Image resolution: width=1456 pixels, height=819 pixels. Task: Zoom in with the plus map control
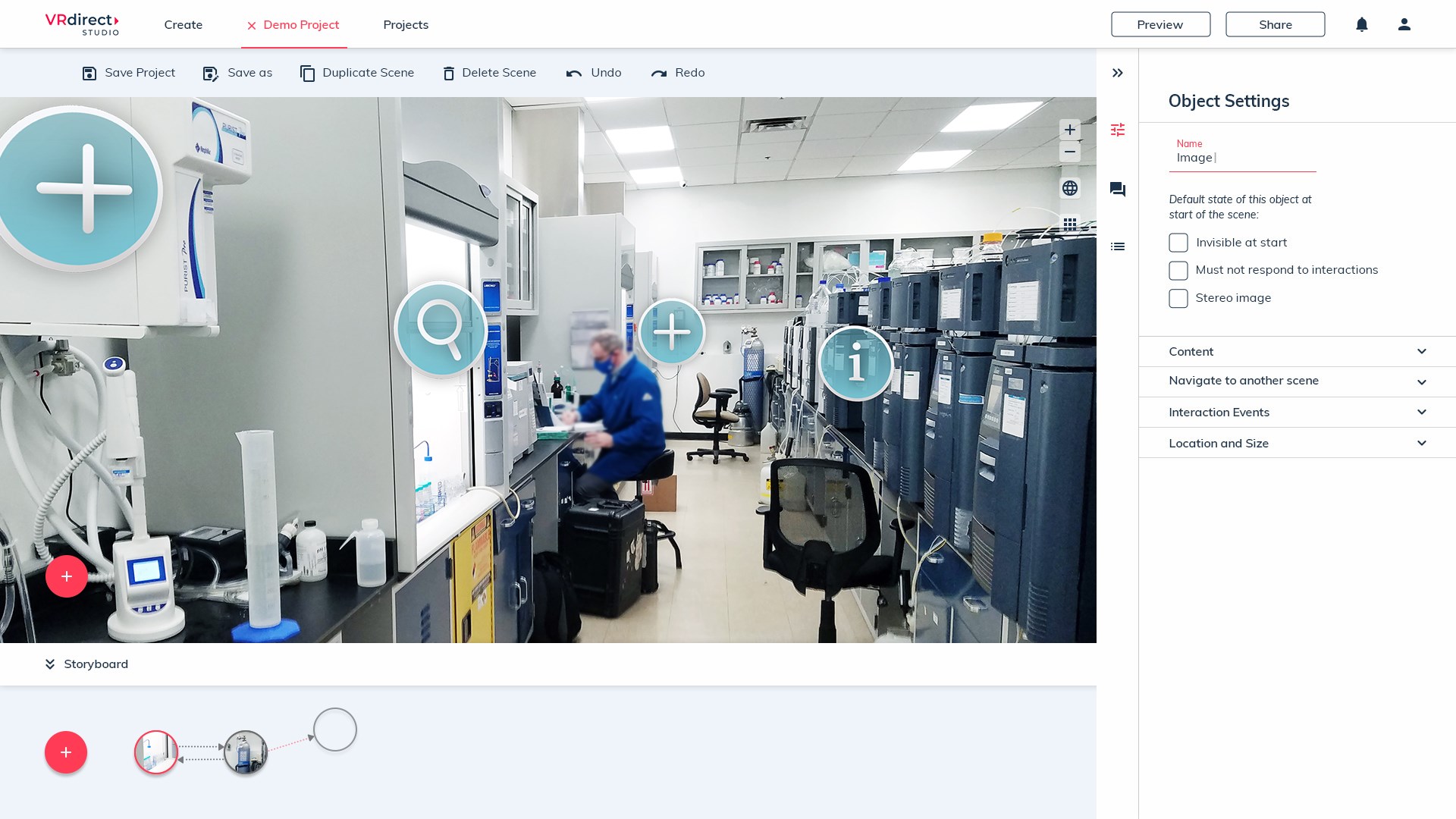tap(1069, 130)
